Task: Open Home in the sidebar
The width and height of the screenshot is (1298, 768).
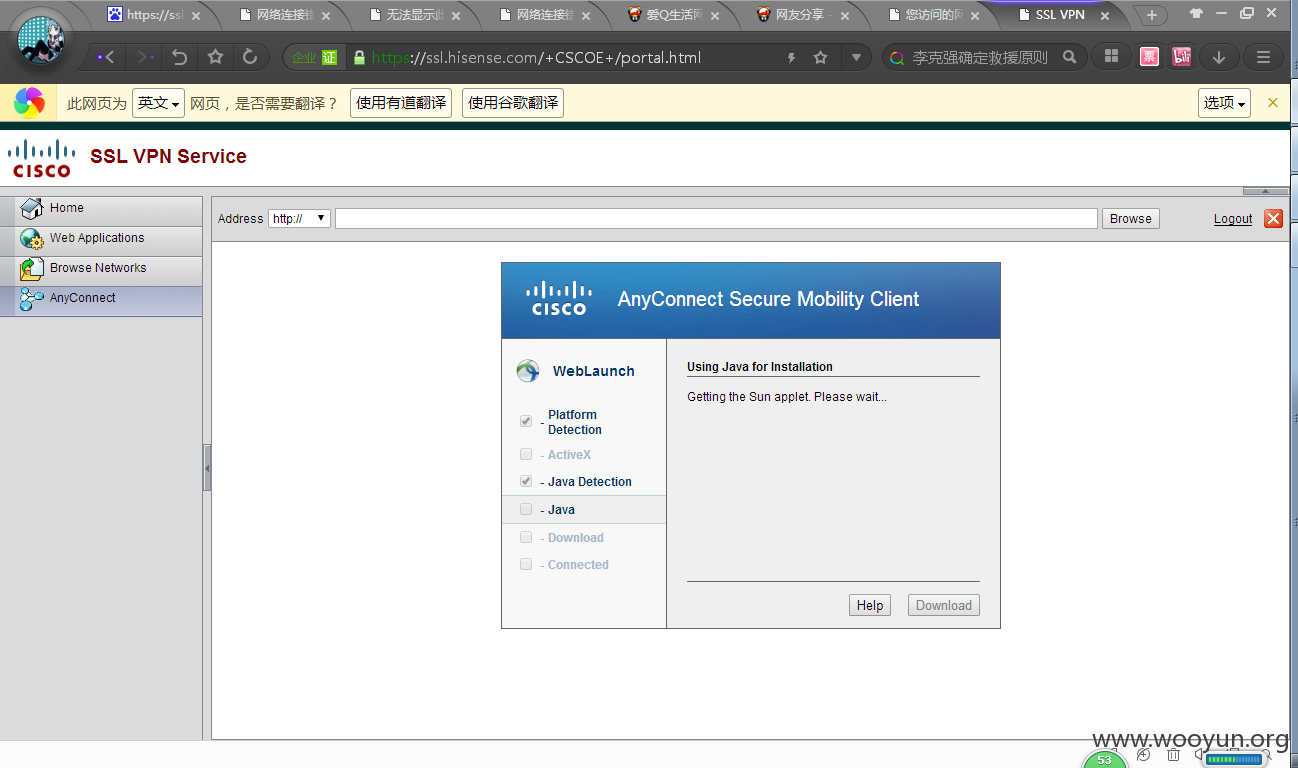Action: pyautogui.click(x=101, y=211)
